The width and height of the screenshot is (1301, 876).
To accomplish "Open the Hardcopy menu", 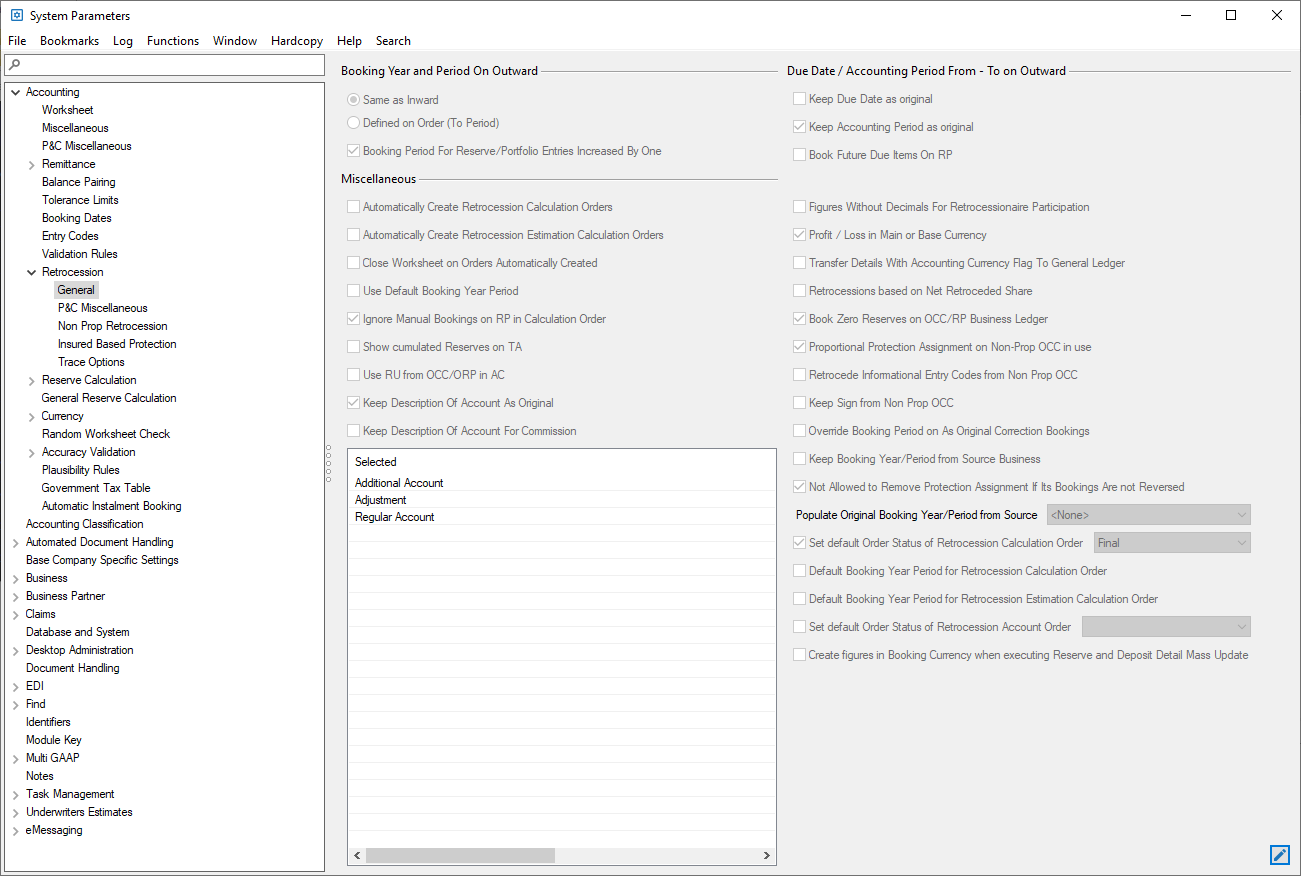I will [x=296, y=41].
